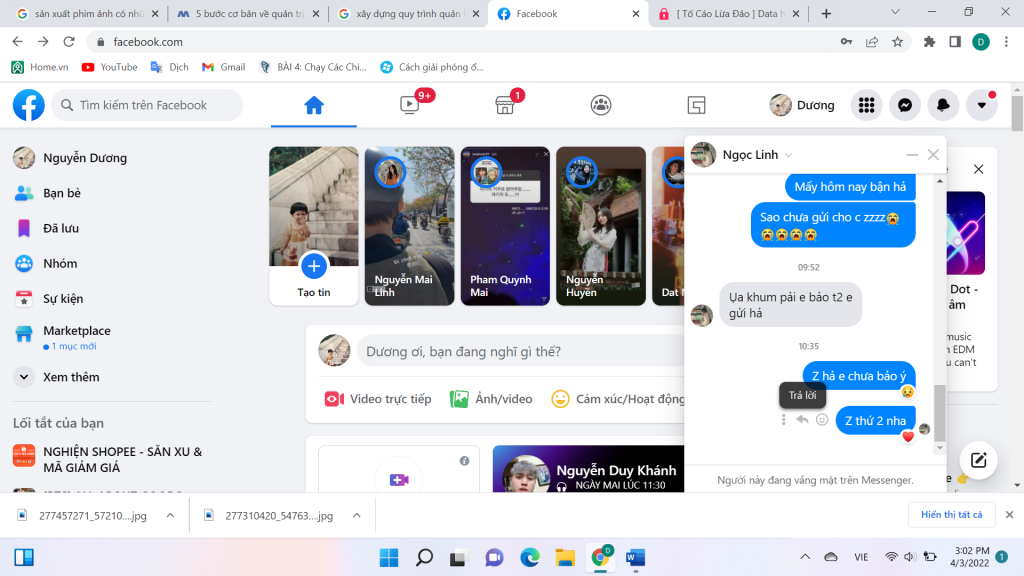Open the Ngọc Linh chat options dropdown

(x=788, y=155)
